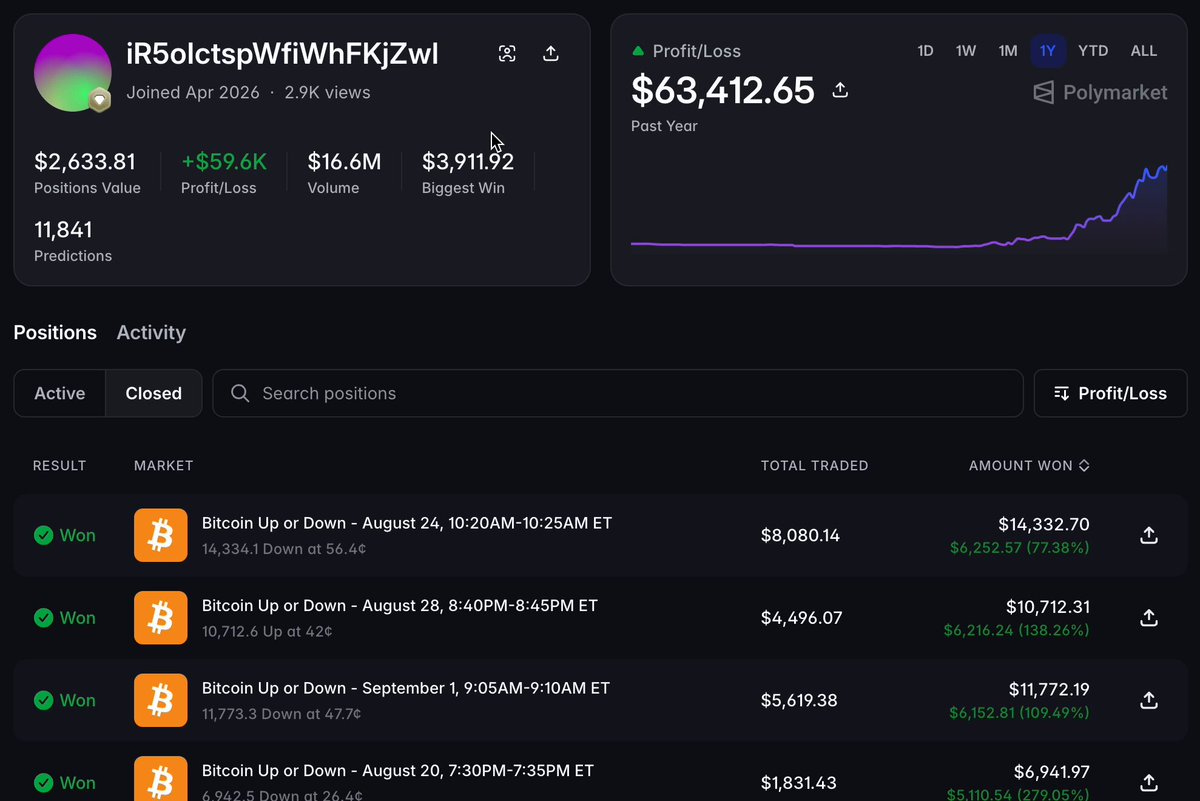Click the Bitcoin icon for August 24 market
Viewport: 1200px width, 801px height.
coord(160,535)
